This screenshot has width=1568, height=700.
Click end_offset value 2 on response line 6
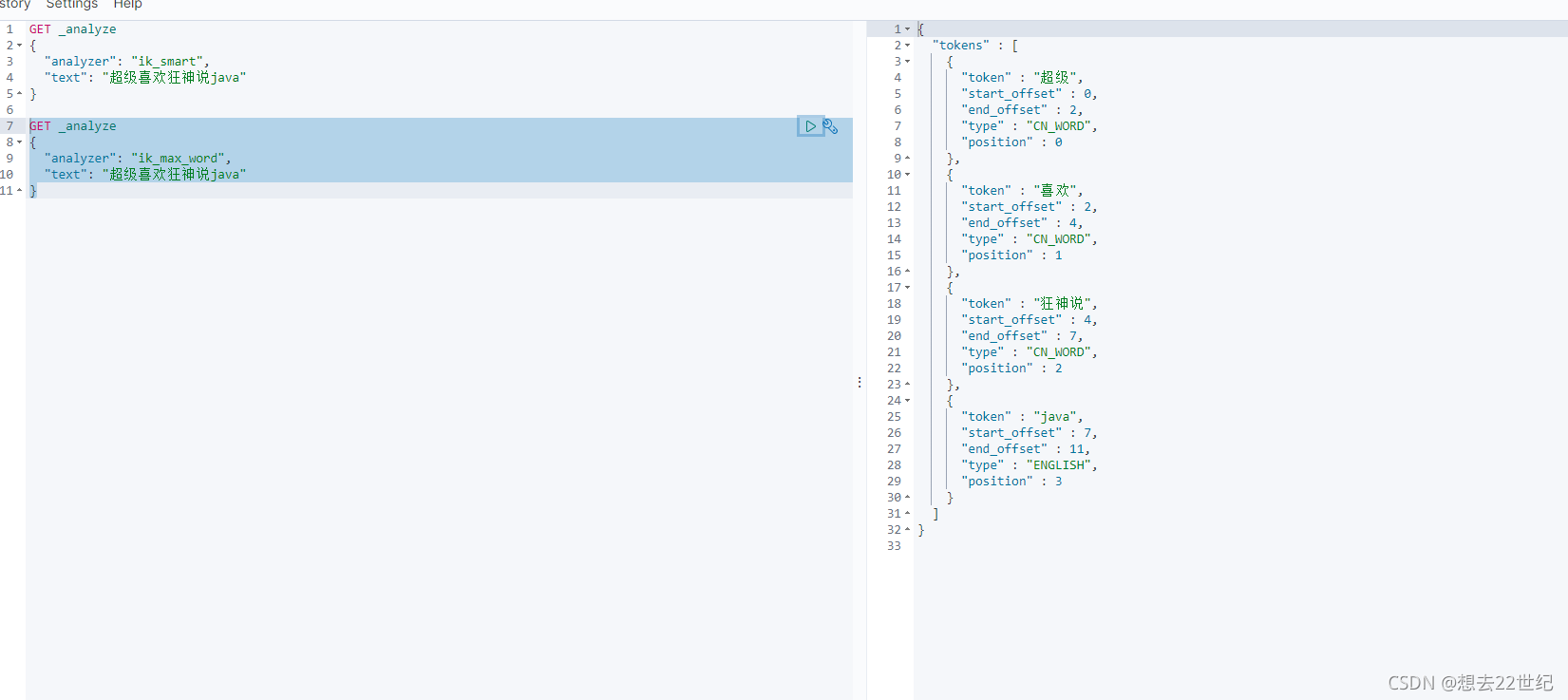click(1073, 110)
